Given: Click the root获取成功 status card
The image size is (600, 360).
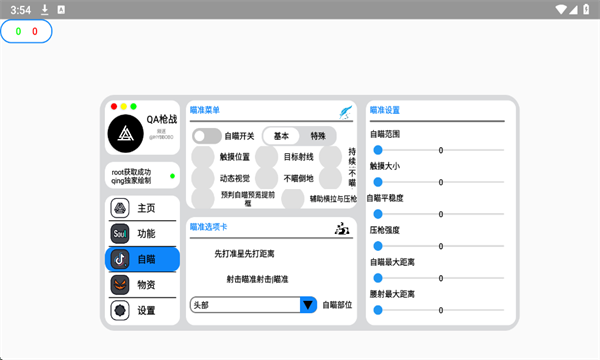Looking at the screenshot, I should tap(142, 176).
